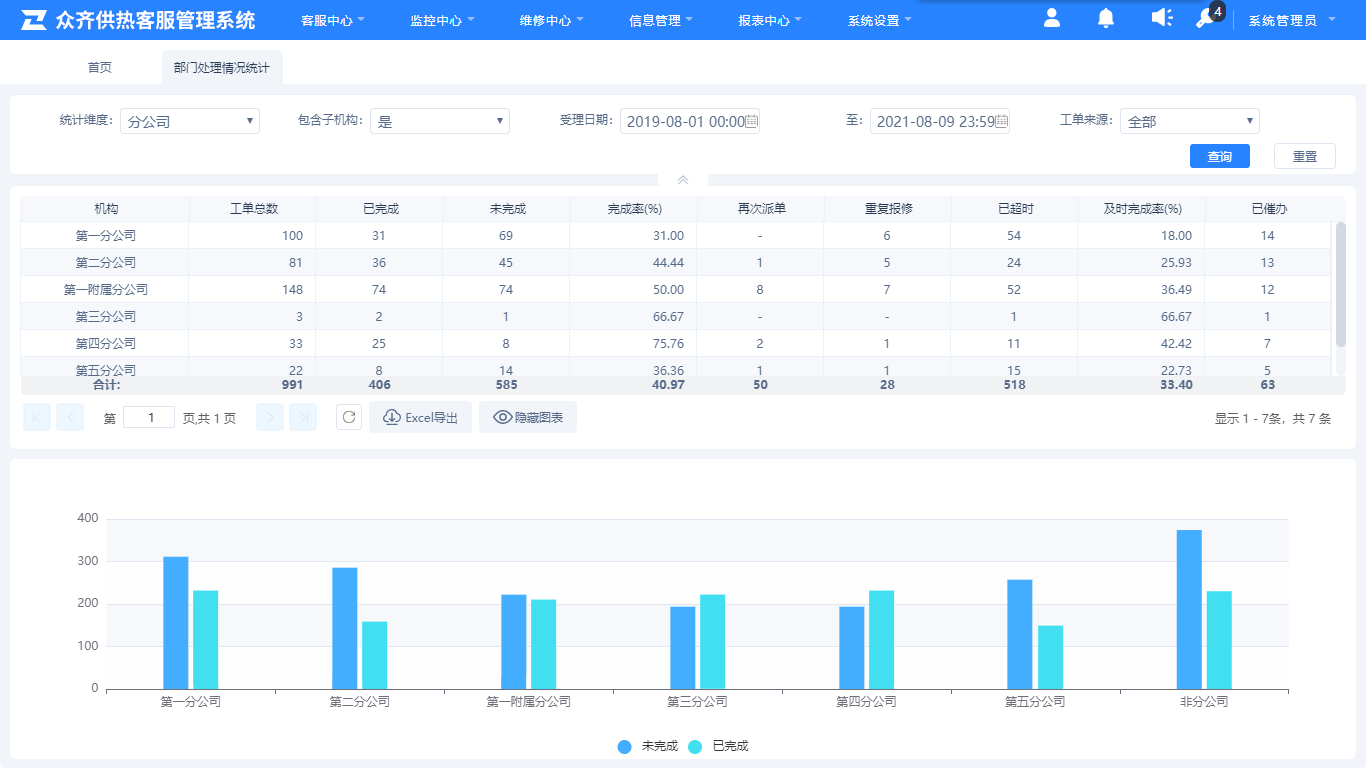Open 信息管理 menu
The image size is (1366, 768).
[661, 20]
